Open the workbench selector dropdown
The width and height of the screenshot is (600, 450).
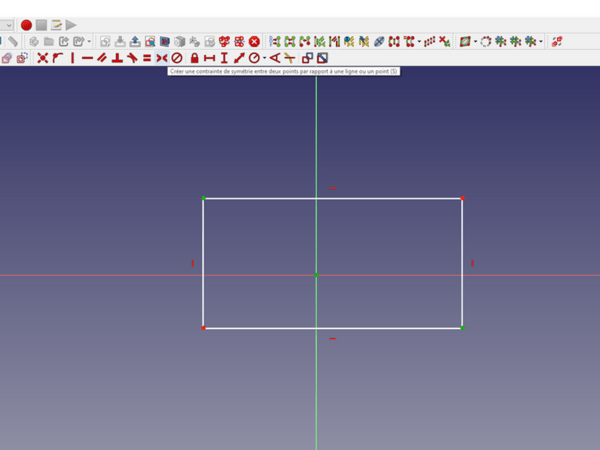[x=9, y=25]
